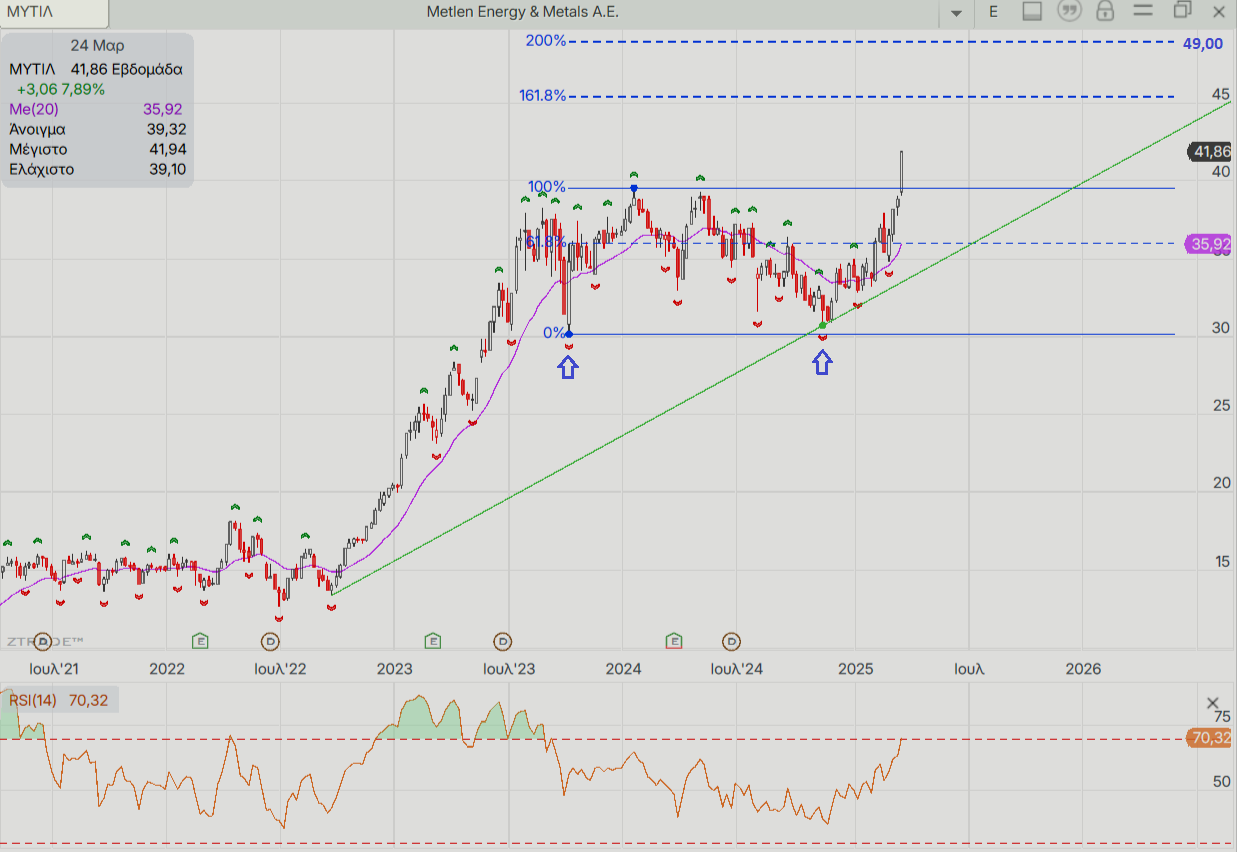Expand the symbol dropdown arrow
Screen dimensions: 1237x852
point(956,12)
